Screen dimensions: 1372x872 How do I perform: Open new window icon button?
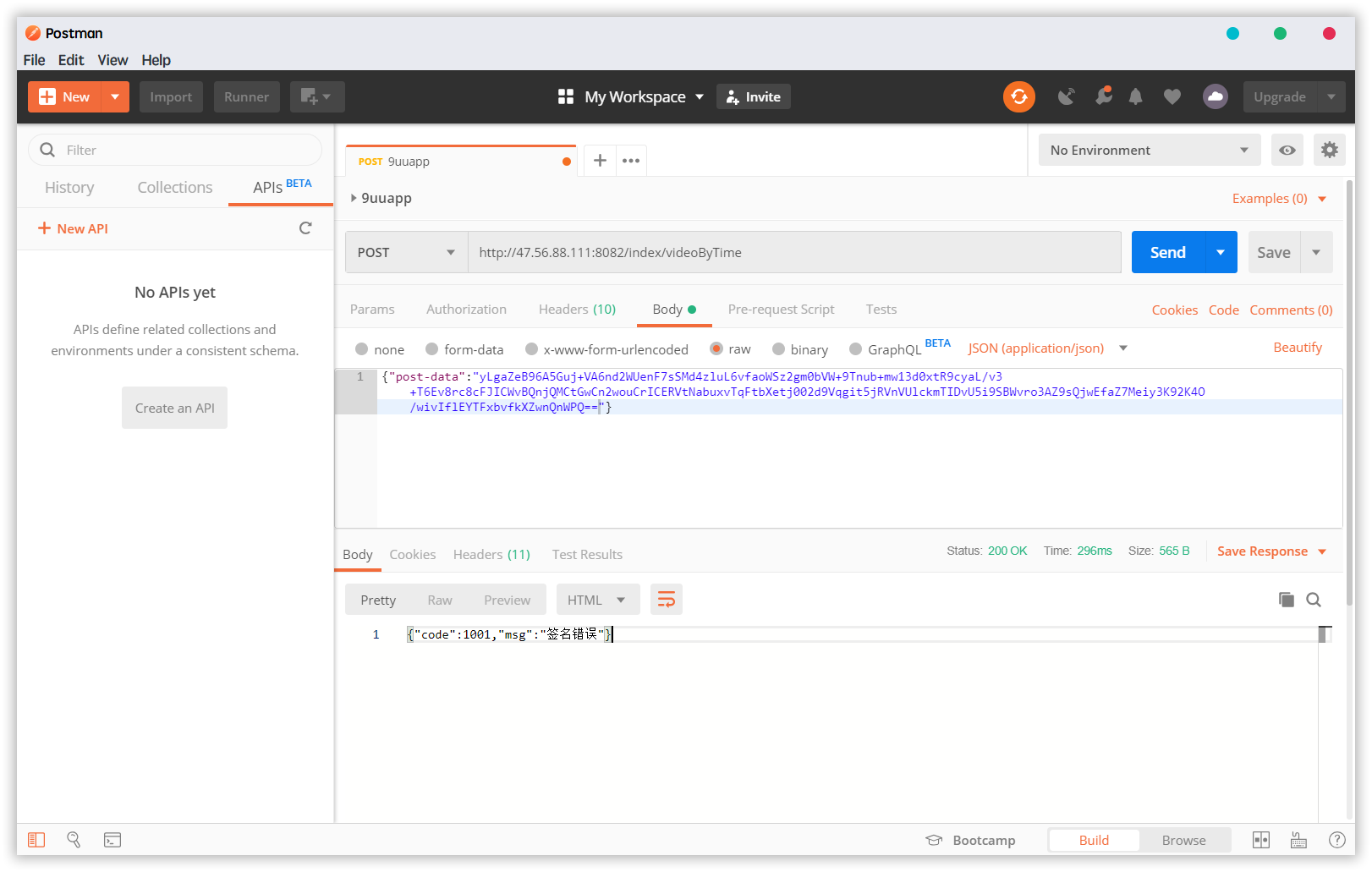317,96
